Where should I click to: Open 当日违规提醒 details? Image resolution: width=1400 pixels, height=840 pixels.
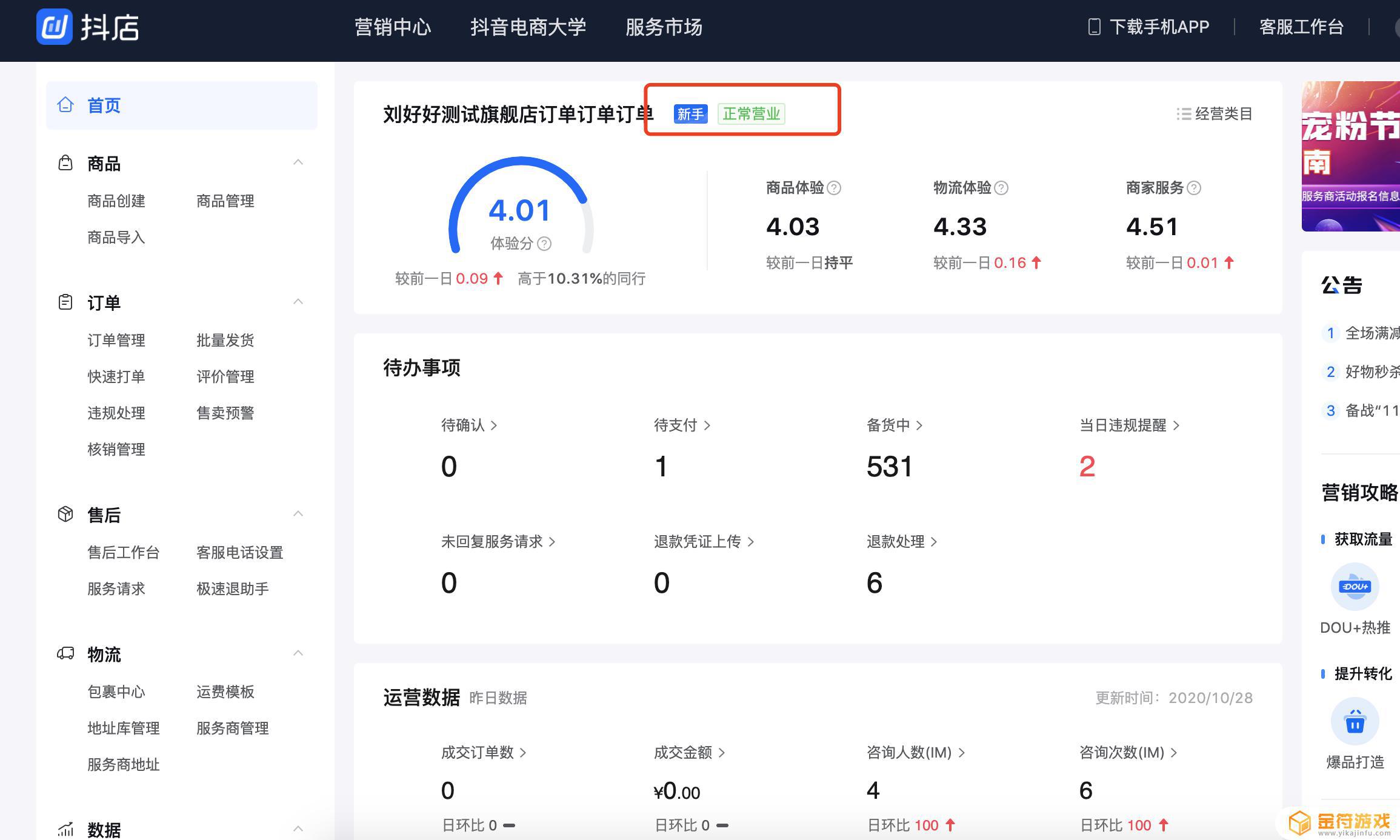[x=1130, y=425]
